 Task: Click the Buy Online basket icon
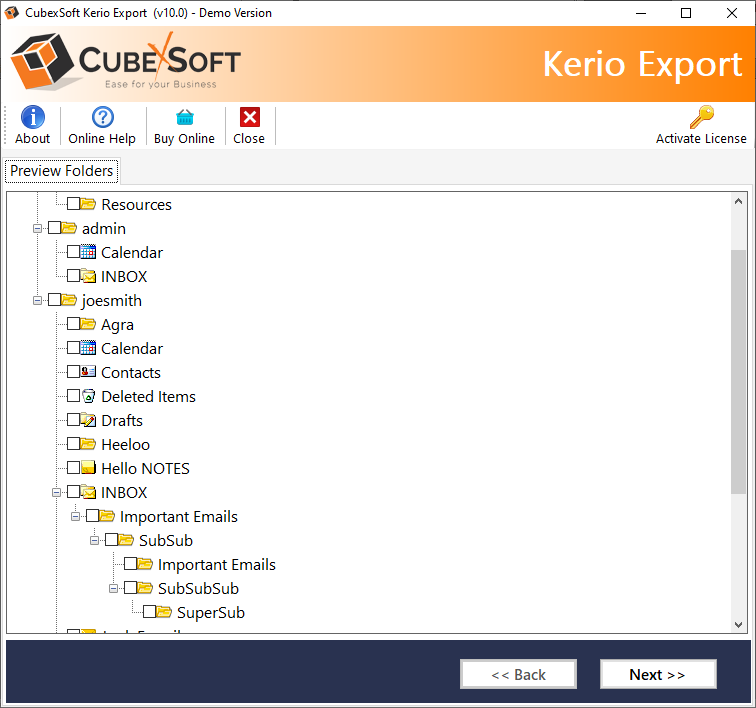[x=185, y=117]
